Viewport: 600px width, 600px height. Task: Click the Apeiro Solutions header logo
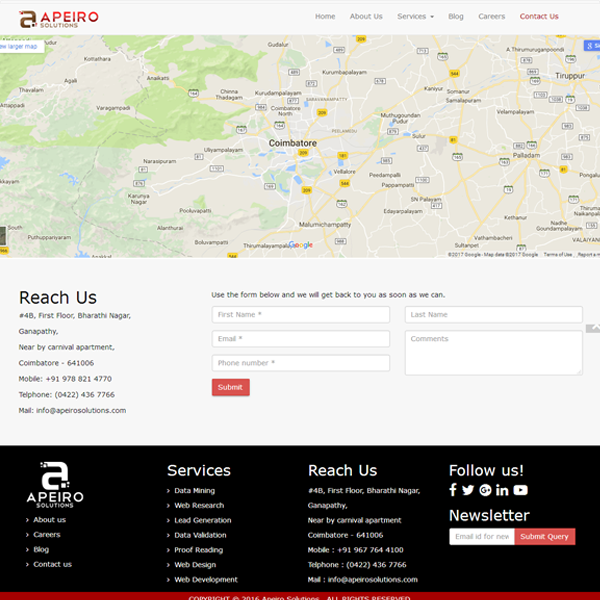point(59,19)
